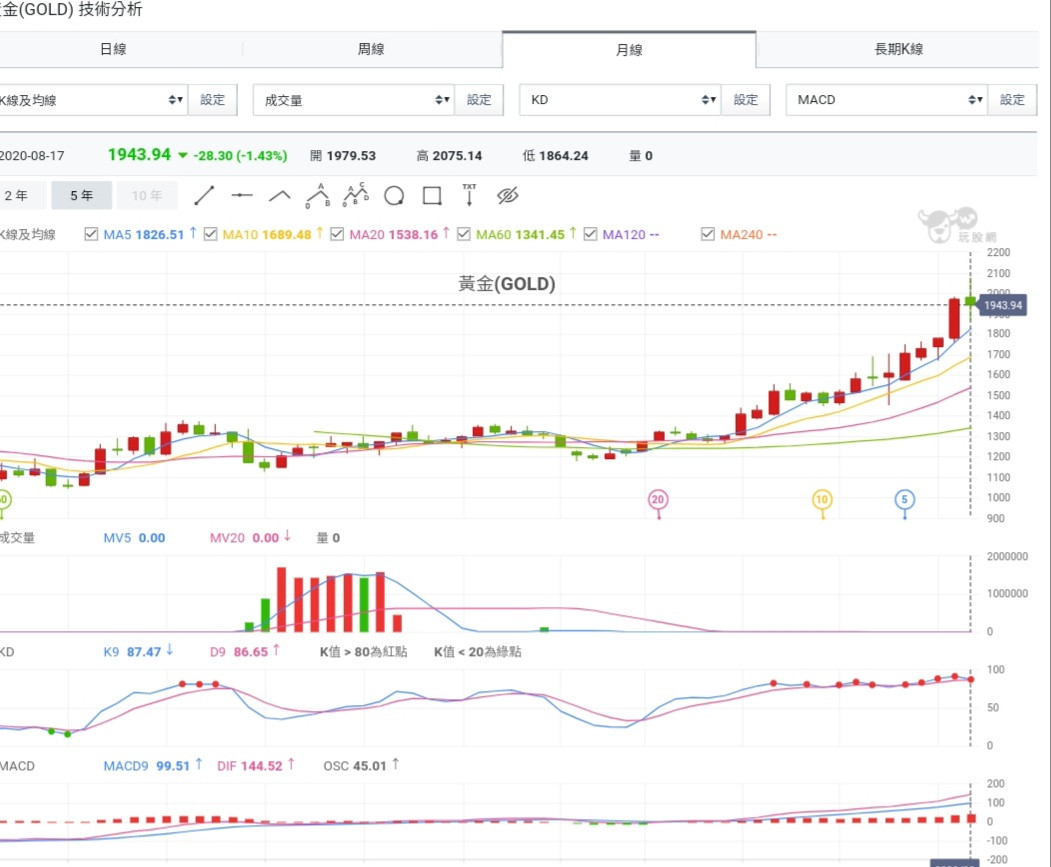Screen dimensions: 1051x867
Task: Select the ABC wave pattern tool
Action: tap(318, 196)
